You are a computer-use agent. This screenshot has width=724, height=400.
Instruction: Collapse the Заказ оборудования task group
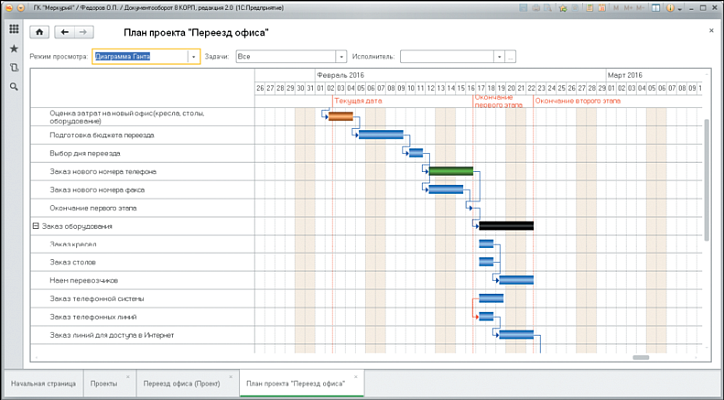click(x=37, y=226)
